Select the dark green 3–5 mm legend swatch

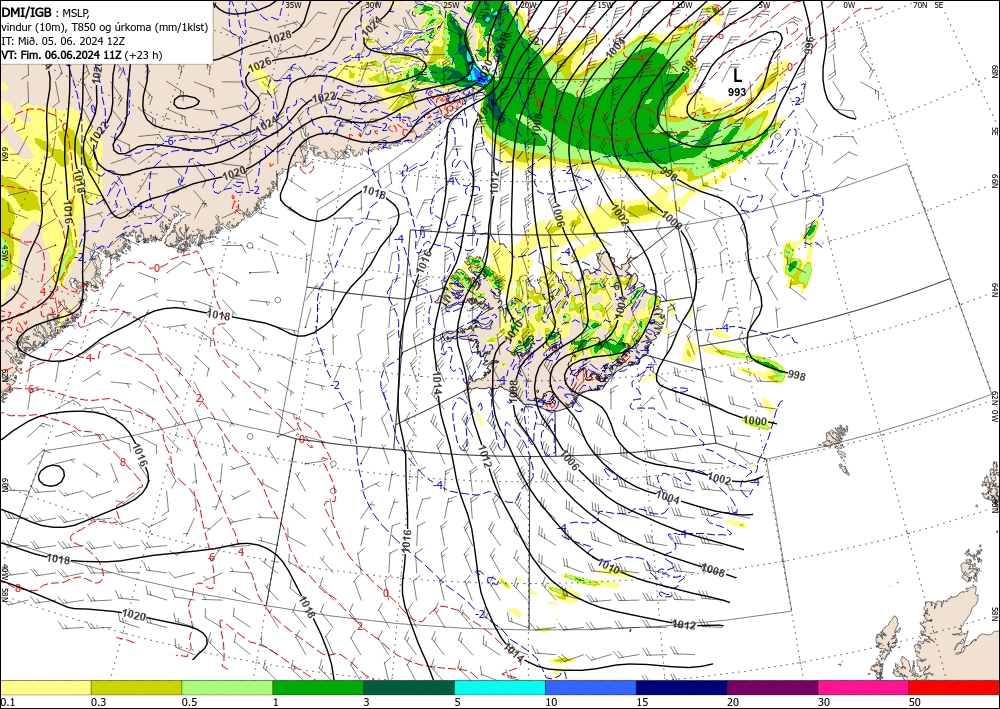(409, 688)
